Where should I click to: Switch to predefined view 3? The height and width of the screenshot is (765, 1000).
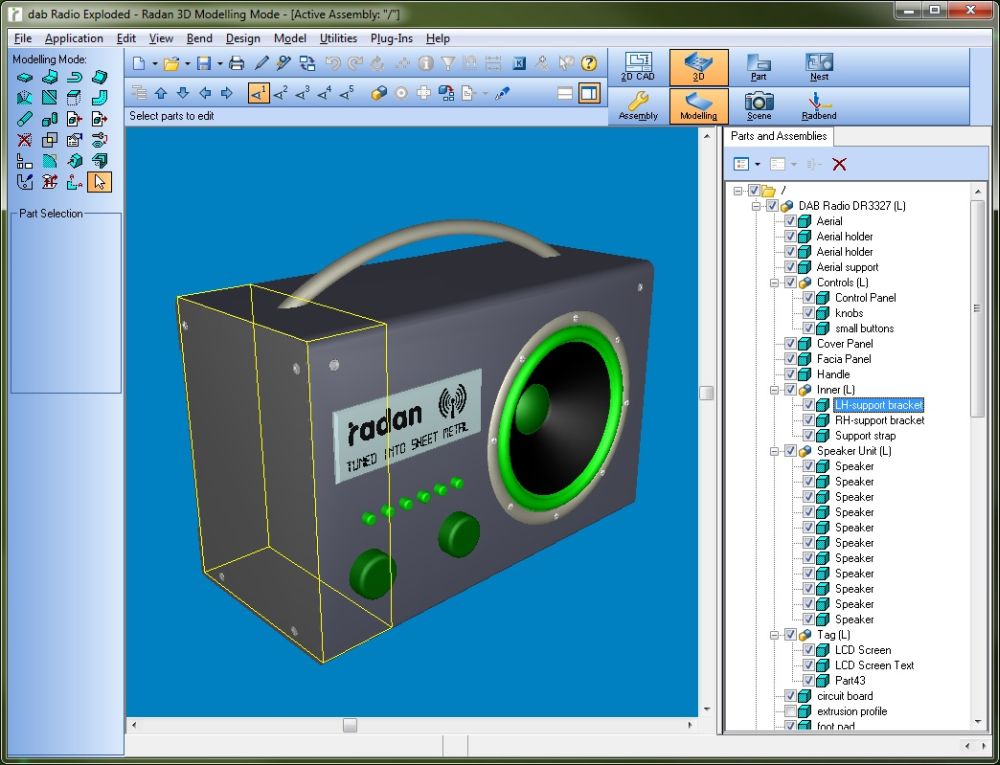point(302,93)
